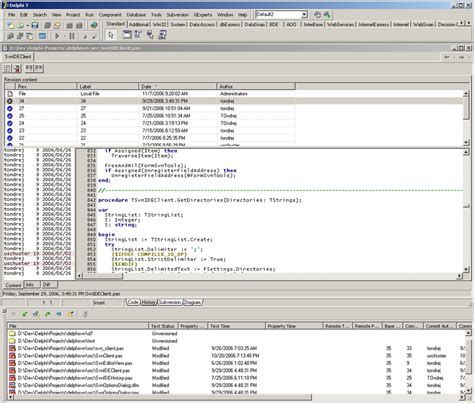Sort by Property Time column header
Screen dimensions: 474x403
click(294, 326)
